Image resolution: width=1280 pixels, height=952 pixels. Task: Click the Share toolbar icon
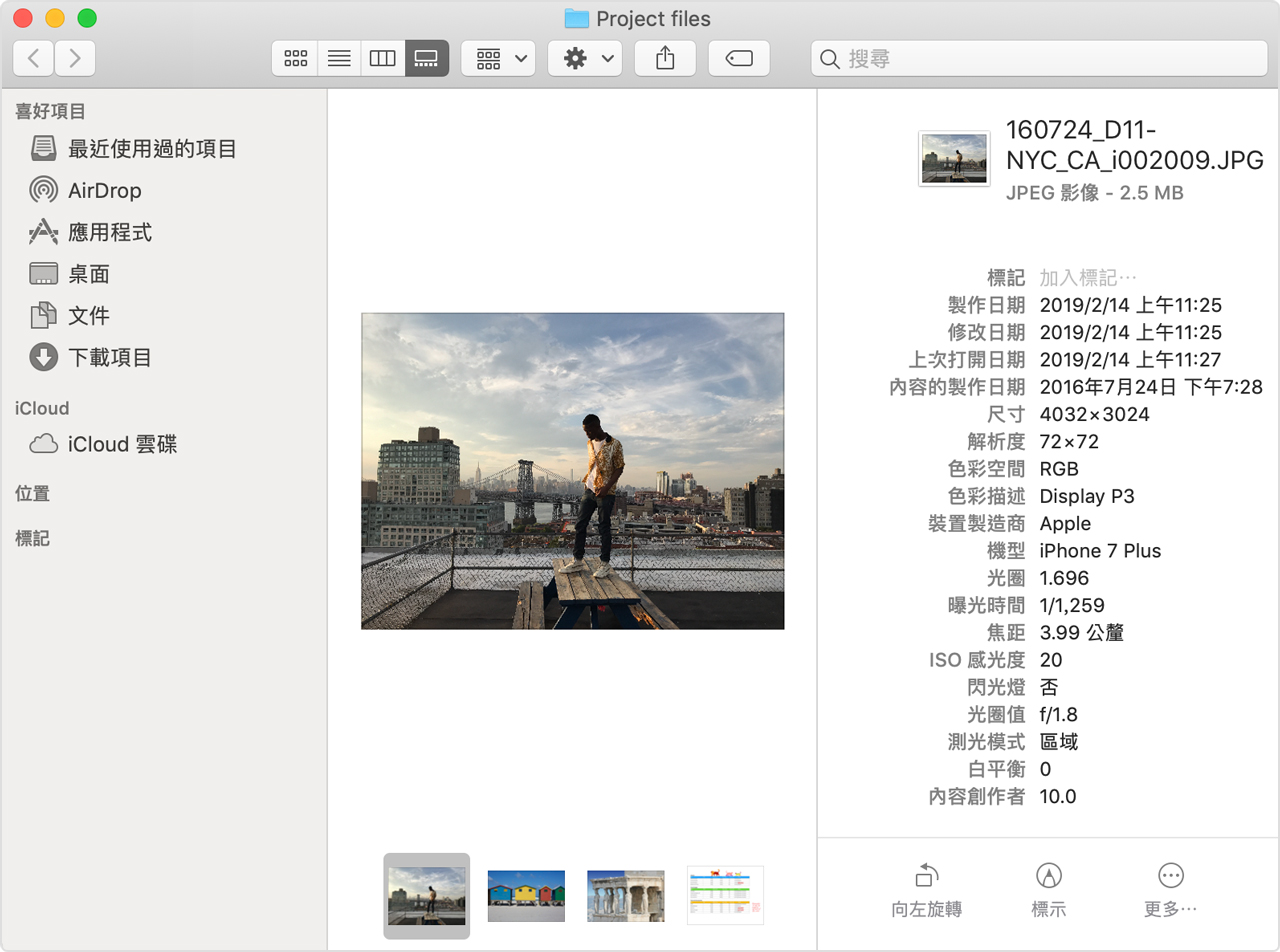tap(665, 59)
